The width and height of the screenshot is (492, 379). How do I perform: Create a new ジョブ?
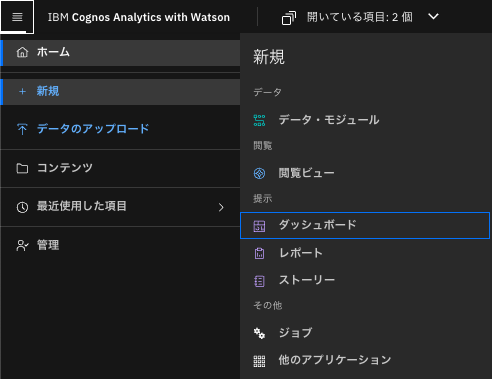click(x=365, y=333)
